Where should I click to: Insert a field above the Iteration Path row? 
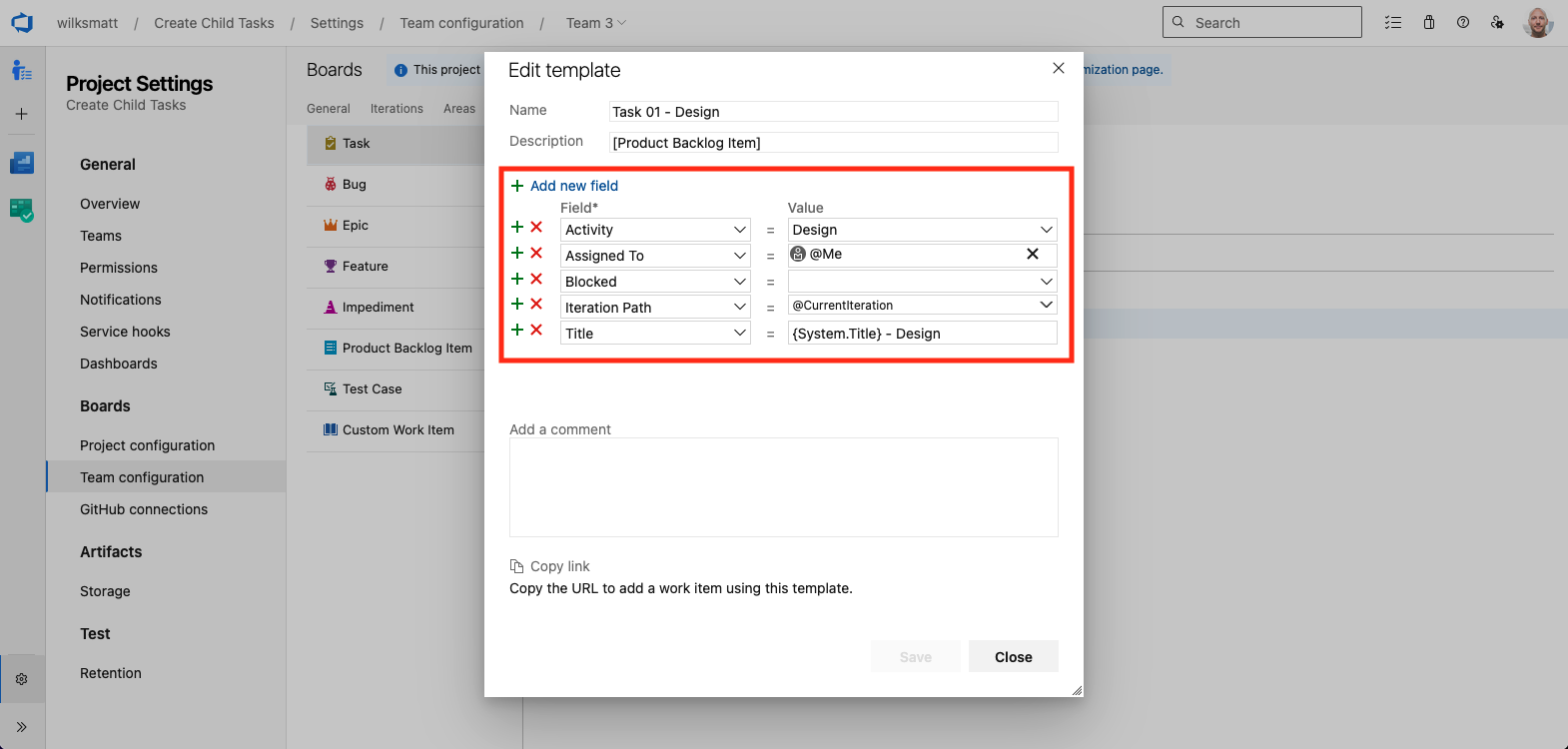tap(517, 305)
